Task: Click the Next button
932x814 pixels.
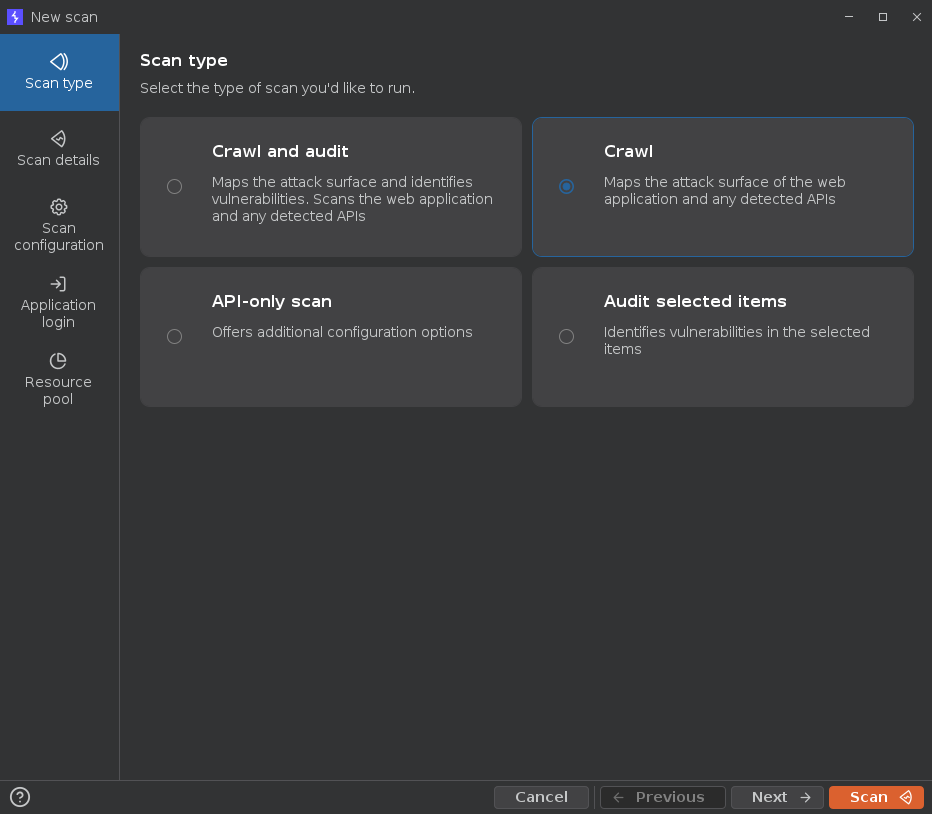Action: pos(777,797)
